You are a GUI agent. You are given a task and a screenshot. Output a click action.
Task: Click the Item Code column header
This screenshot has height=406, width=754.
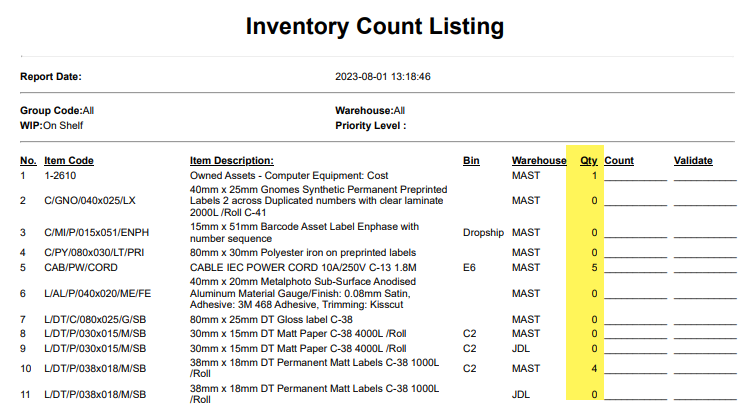[69, 160]
